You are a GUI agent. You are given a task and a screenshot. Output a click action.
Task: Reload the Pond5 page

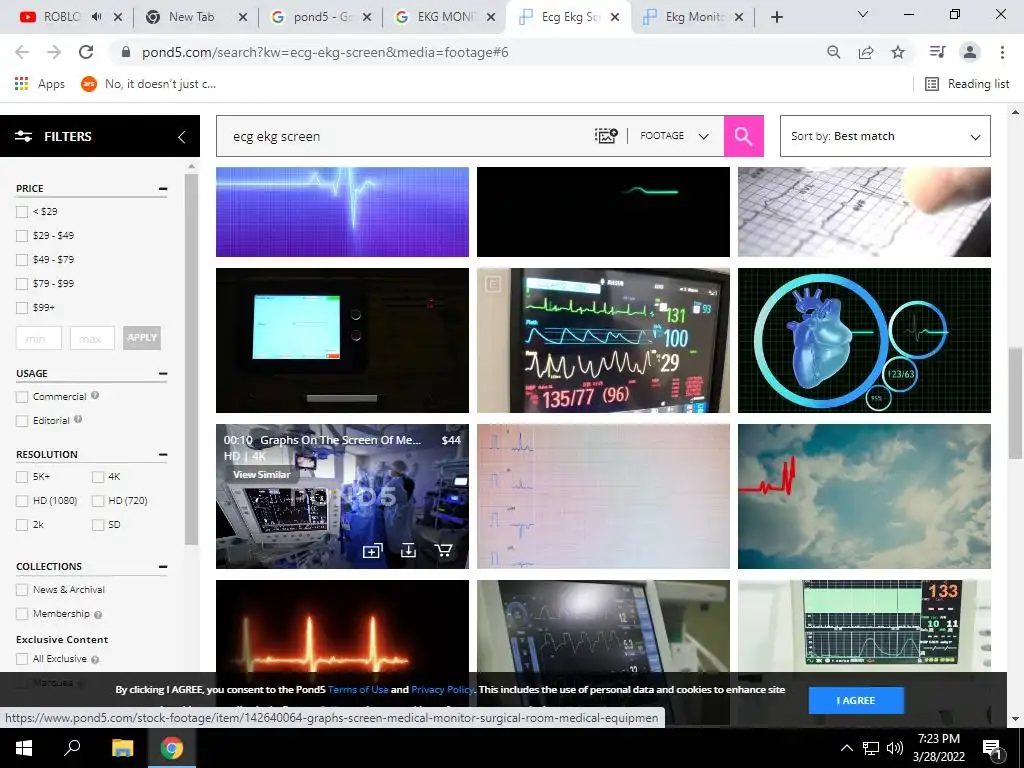tap(86, 52)
